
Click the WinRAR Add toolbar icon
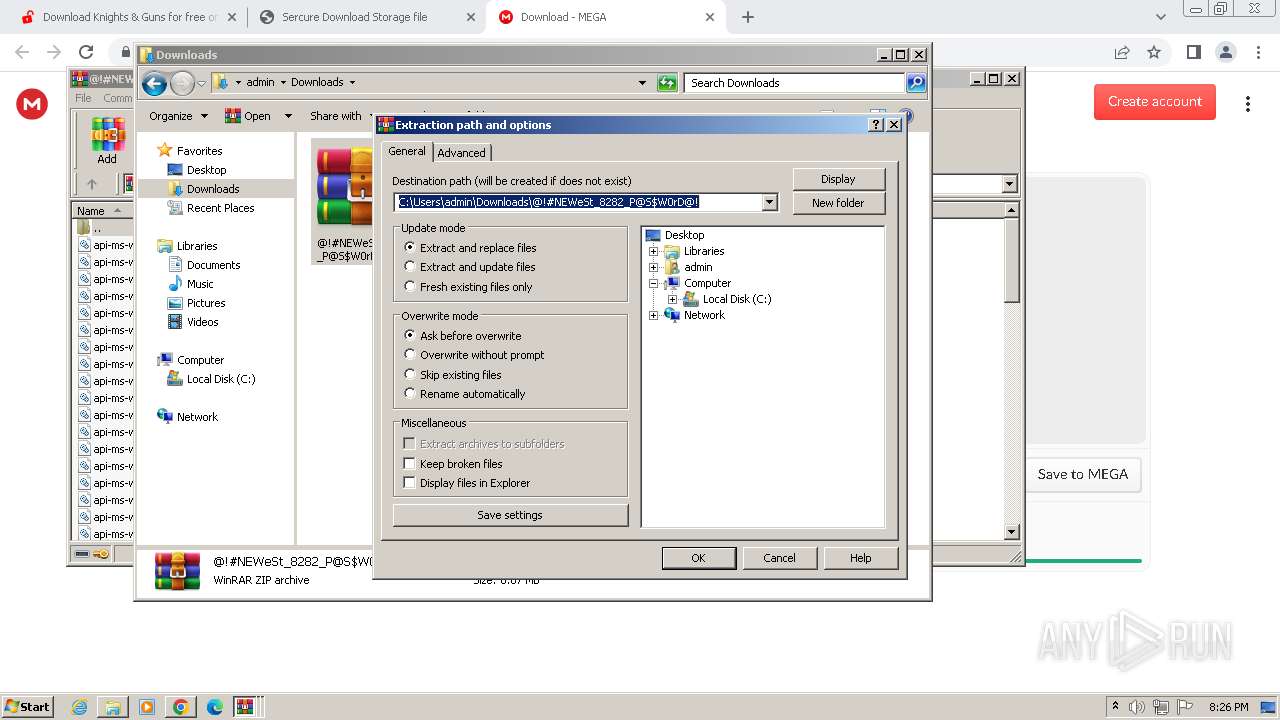[107, 141]
